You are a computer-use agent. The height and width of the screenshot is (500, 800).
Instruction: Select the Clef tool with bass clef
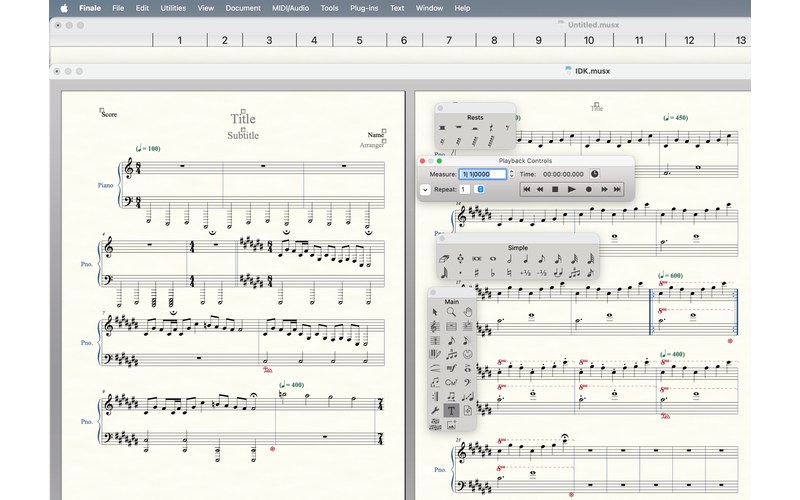point(467,382)
